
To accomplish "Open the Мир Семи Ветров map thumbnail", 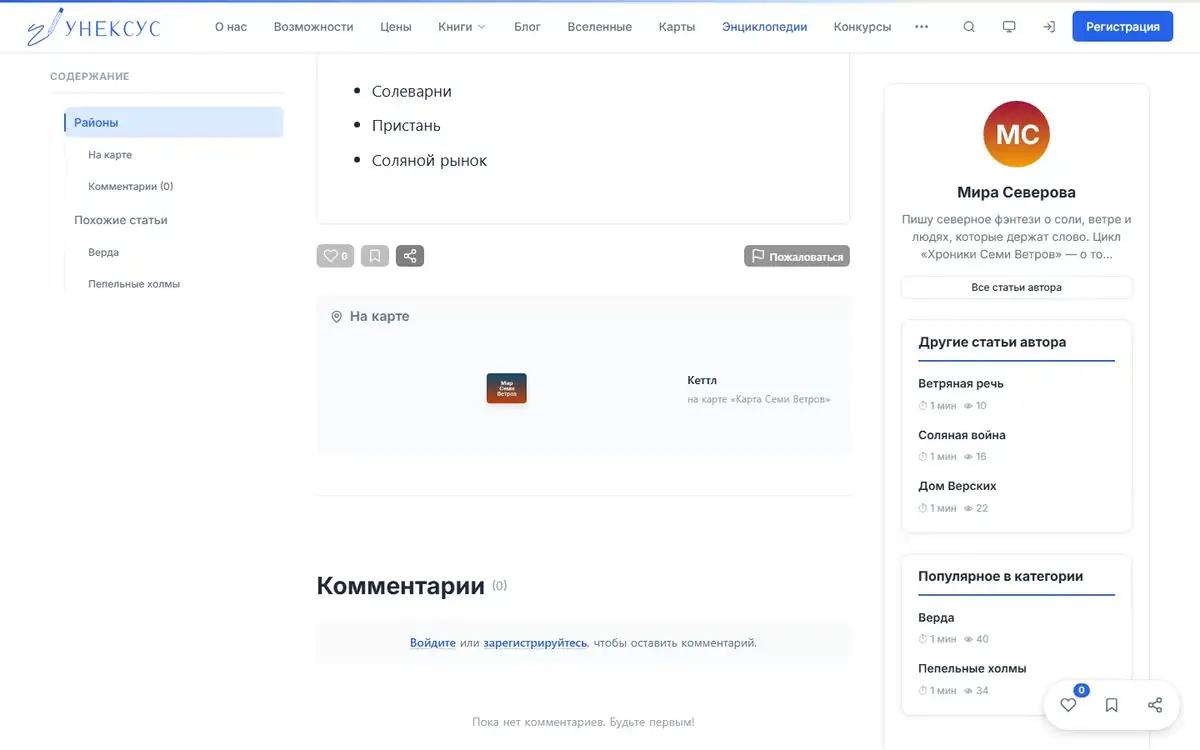I will point(506,388).
